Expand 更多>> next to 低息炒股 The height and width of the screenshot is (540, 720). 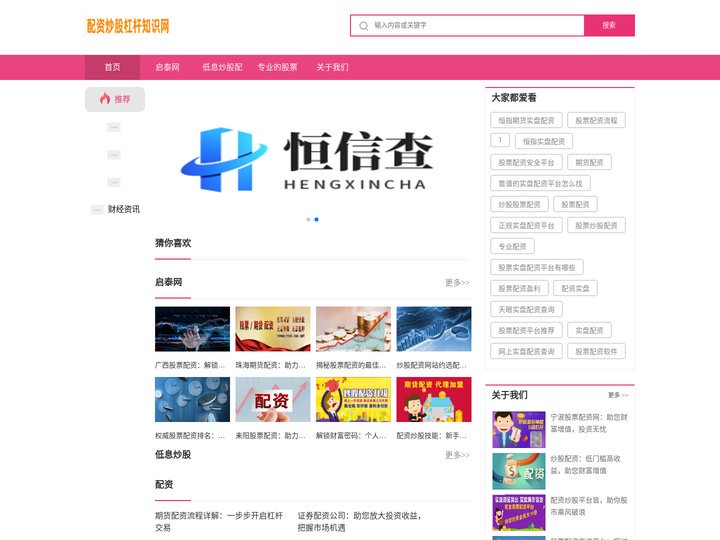pyautogui.click(x=457, y=455)
